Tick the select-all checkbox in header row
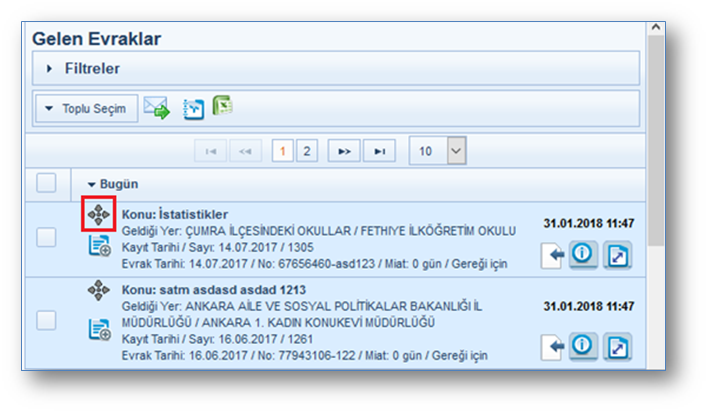 click(47, 184)
